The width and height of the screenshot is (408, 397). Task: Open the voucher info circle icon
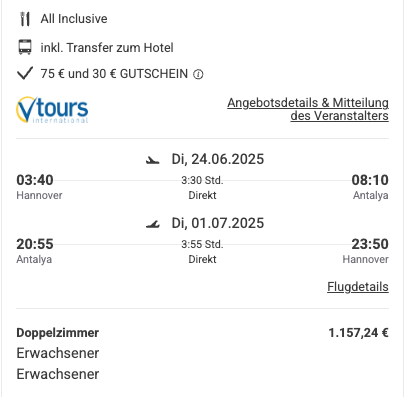[198, 74]
